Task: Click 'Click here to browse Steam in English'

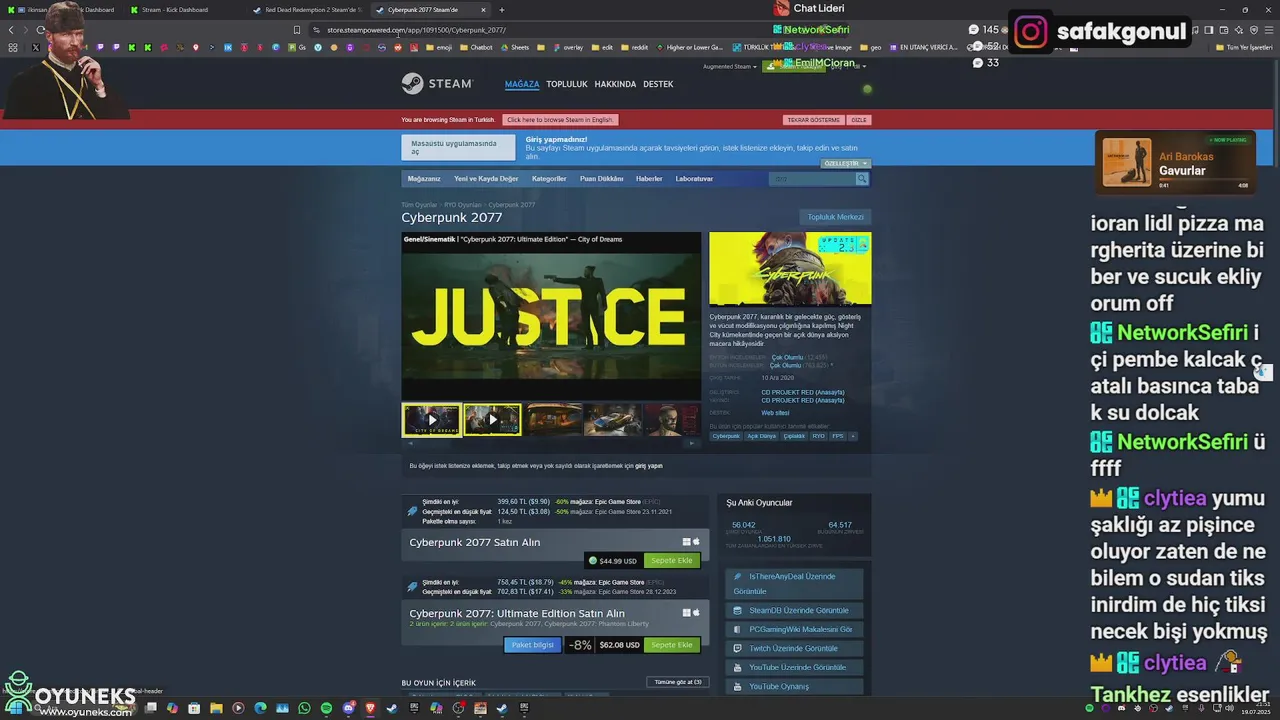Action: coord(560,120)
